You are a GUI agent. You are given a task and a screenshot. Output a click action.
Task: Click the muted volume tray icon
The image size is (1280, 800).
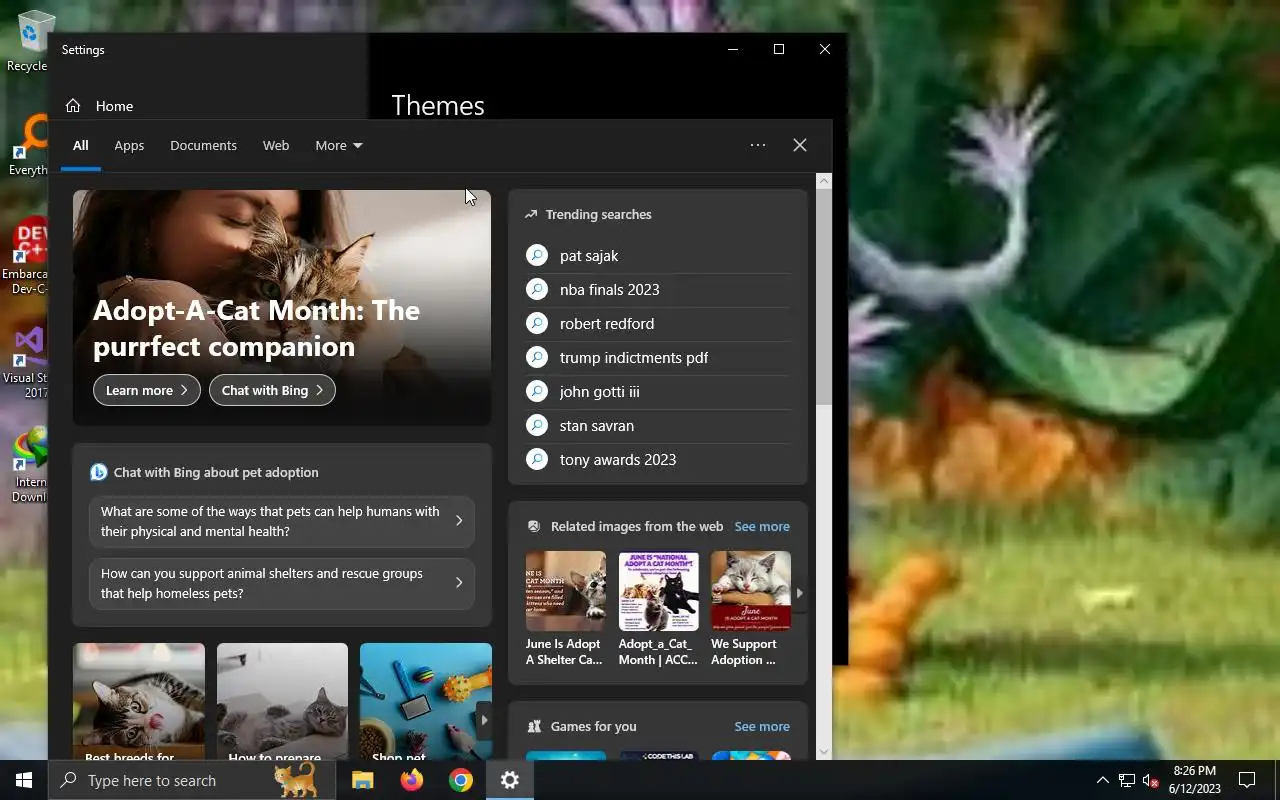pos(1150,780)
